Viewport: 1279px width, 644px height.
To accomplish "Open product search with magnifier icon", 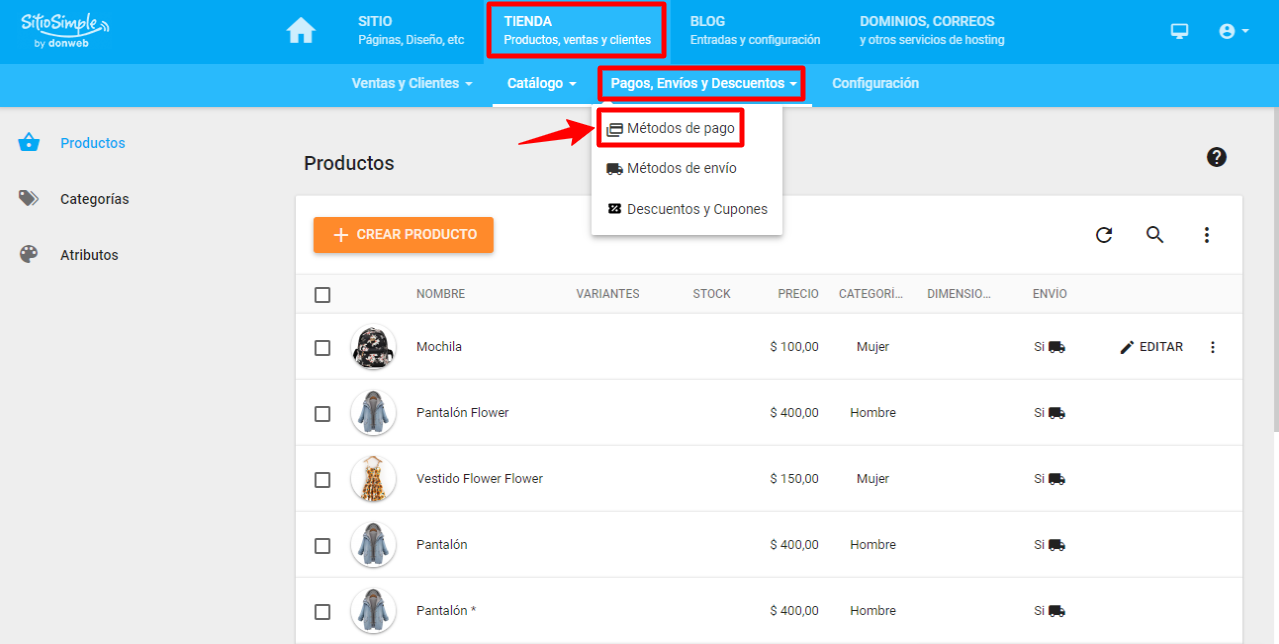I will pos(1155,235).
